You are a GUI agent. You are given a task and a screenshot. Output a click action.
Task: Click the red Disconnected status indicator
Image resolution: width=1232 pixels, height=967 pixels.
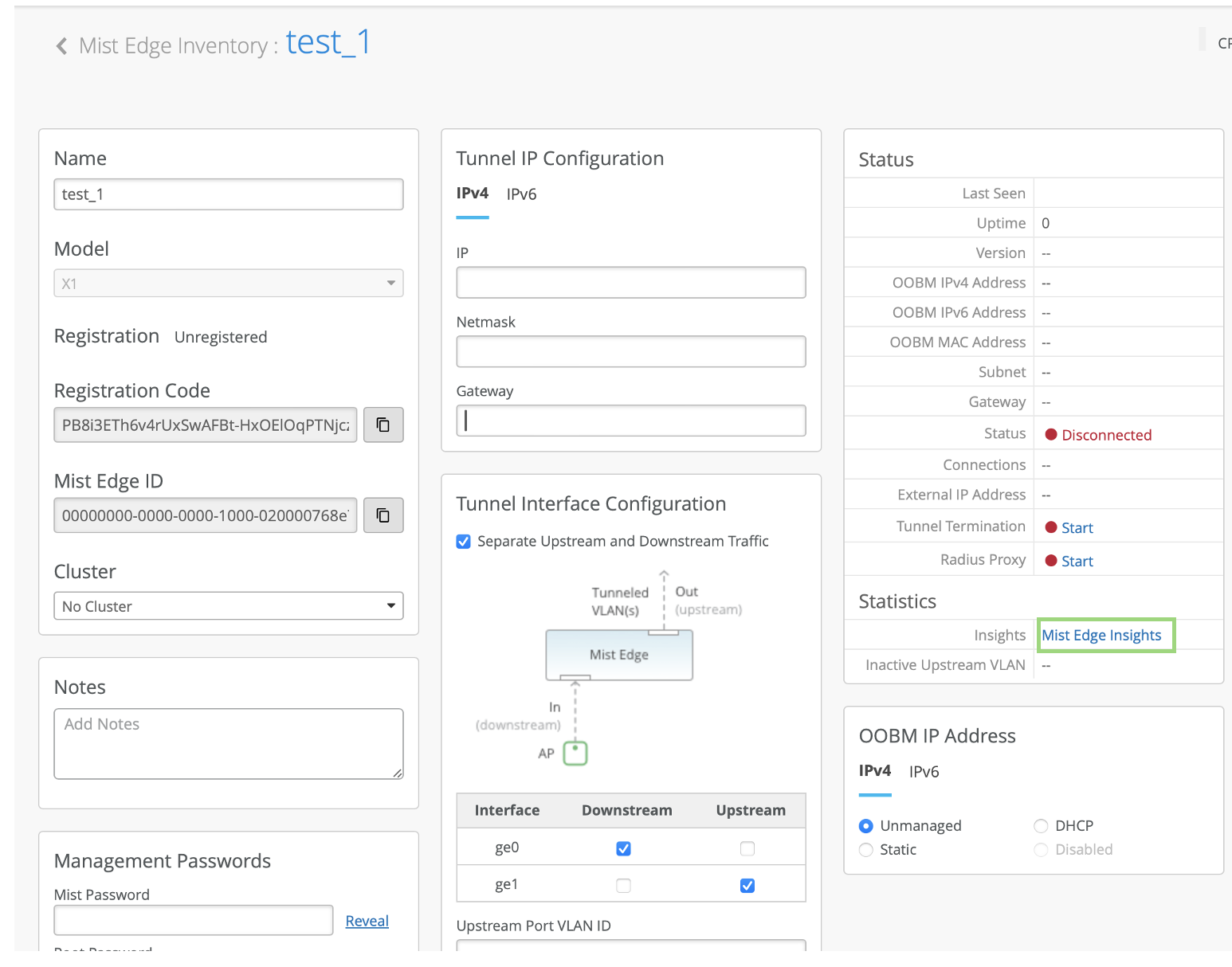(x=1051, y=435)
